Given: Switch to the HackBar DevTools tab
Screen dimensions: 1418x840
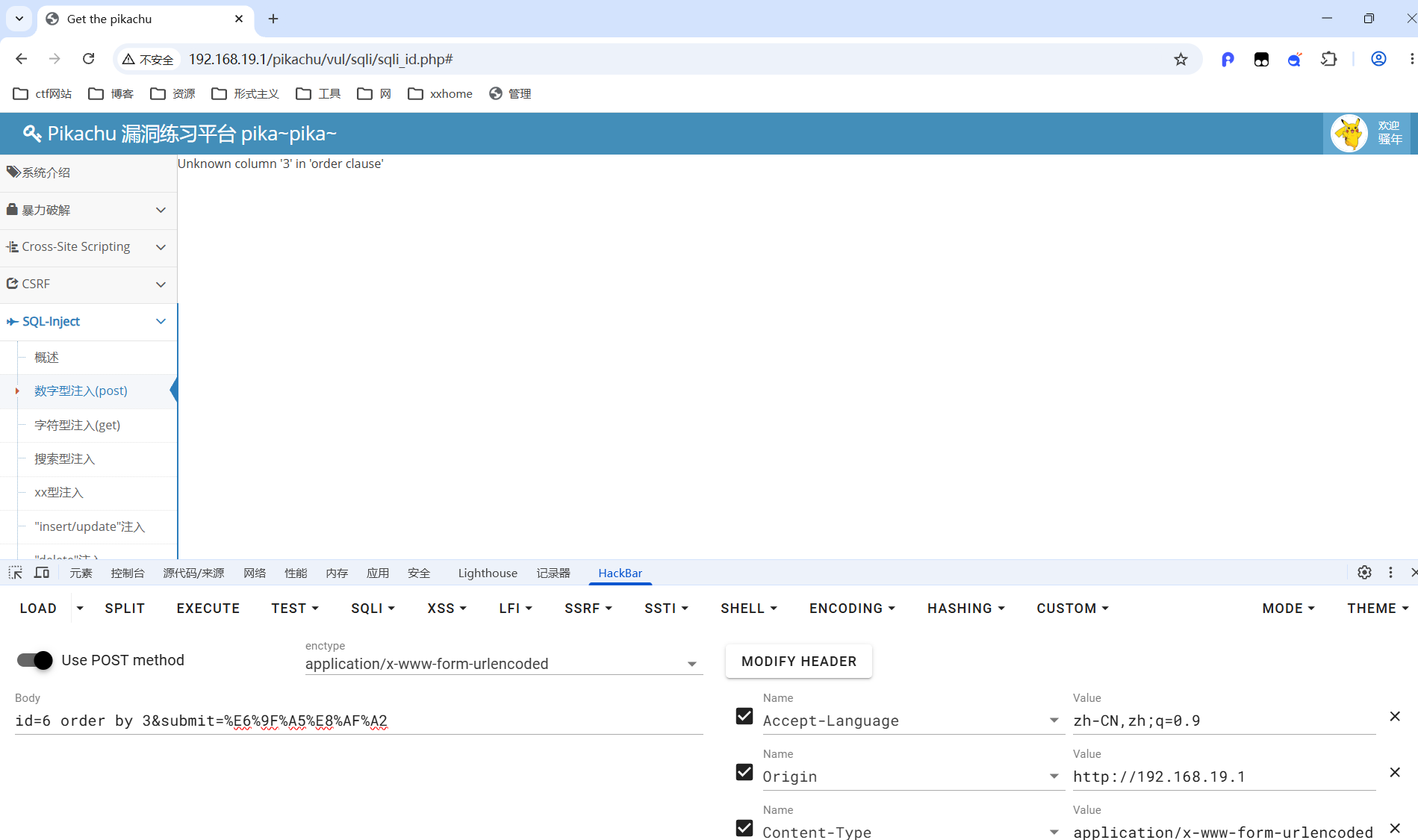Looking at the screenshot, I should [620, 573].
